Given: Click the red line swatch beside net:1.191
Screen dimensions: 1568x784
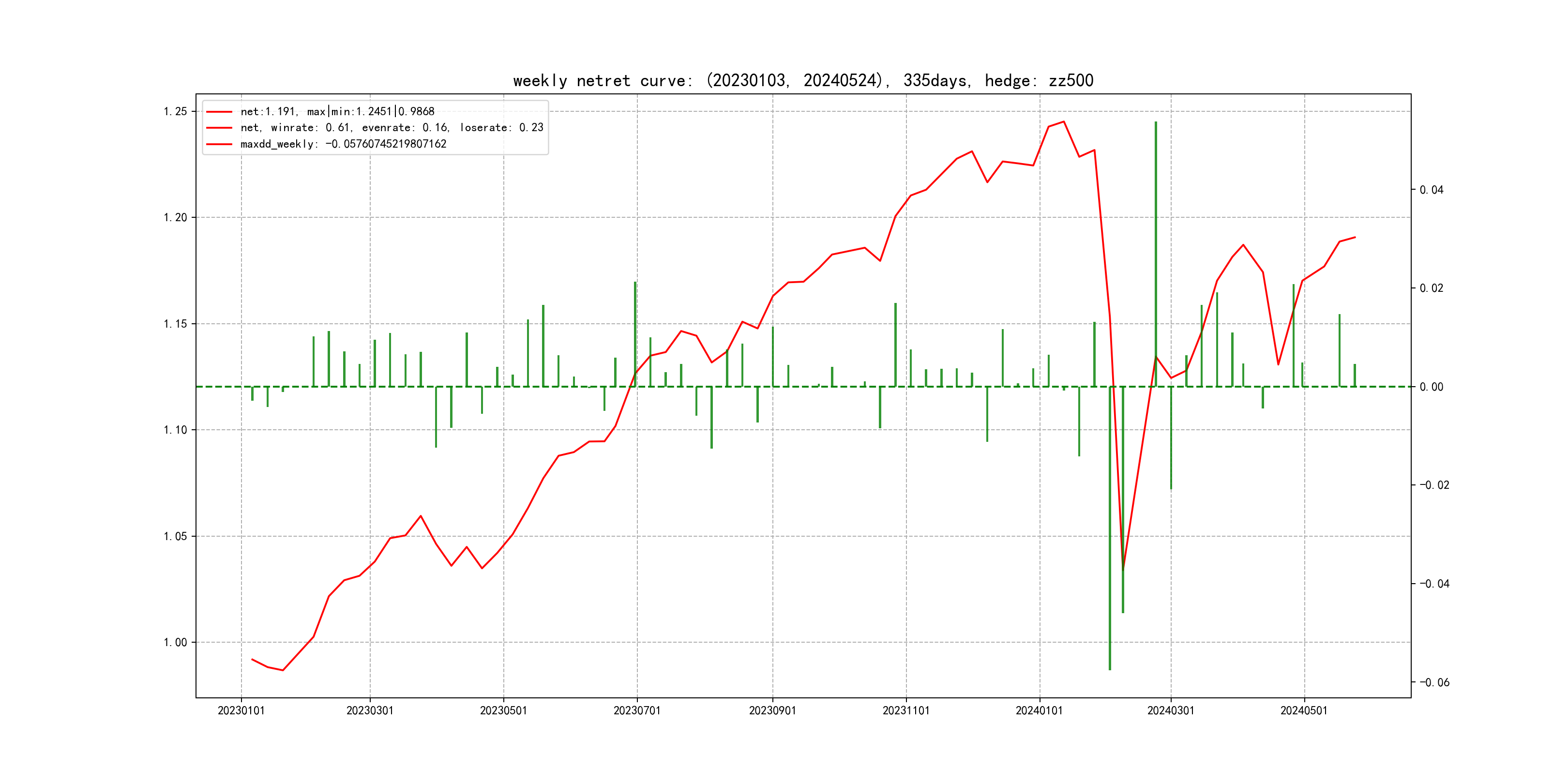Looking at the screenshot, I should (x=219, y=112).
